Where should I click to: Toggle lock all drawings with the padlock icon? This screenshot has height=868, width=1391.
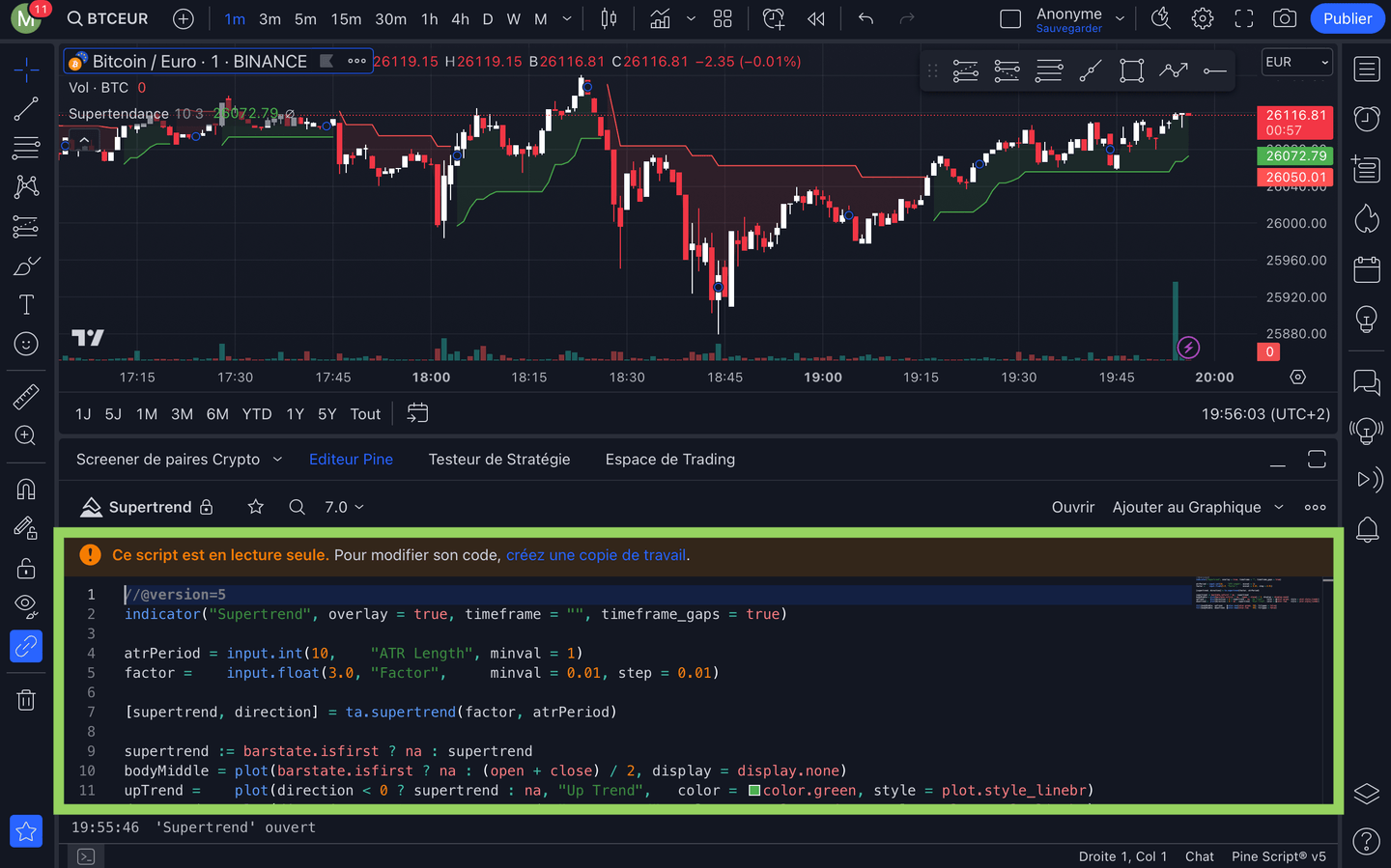(25, 568)
